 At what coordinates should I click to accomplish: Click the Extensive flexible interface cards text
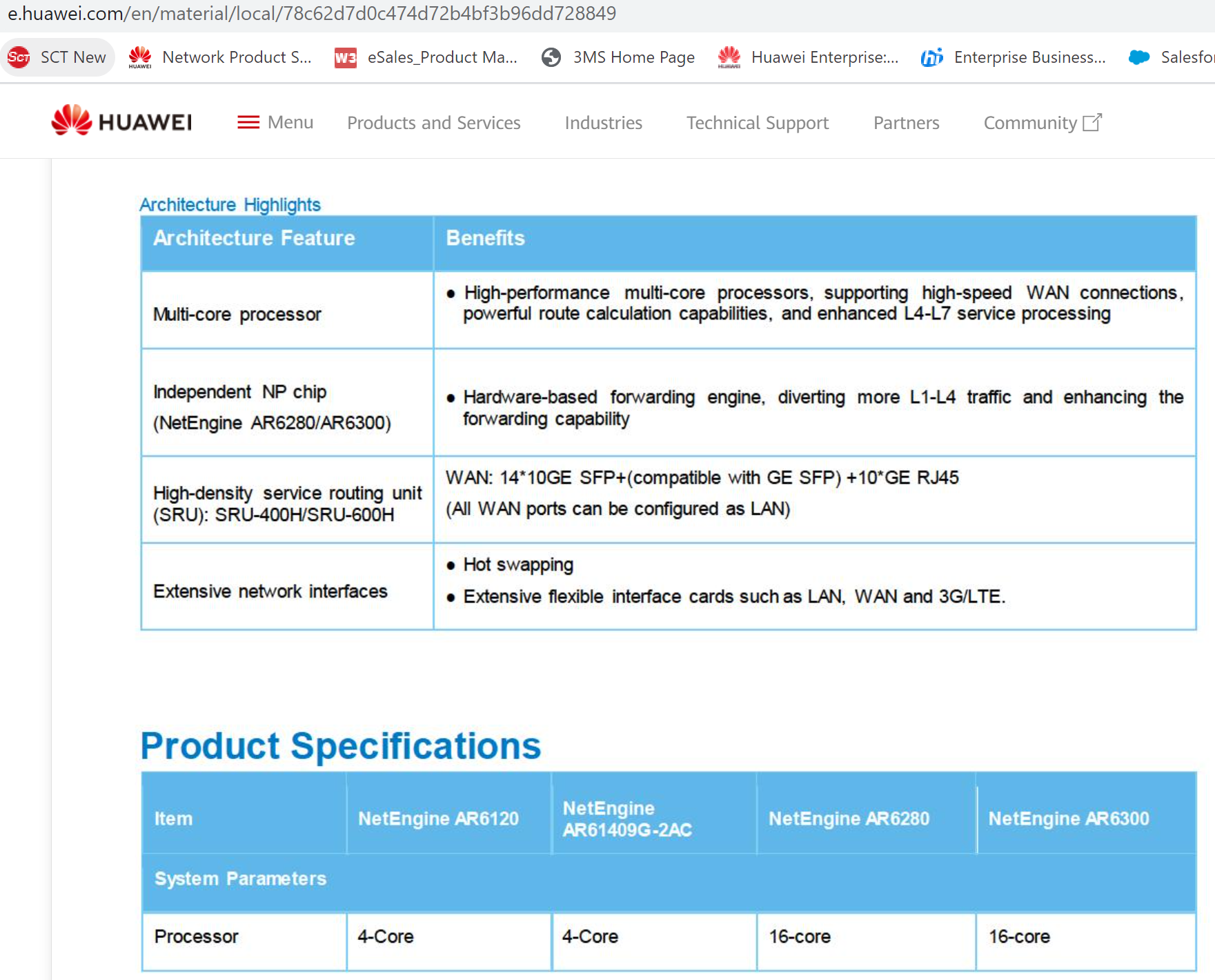[x=734, y=596]
